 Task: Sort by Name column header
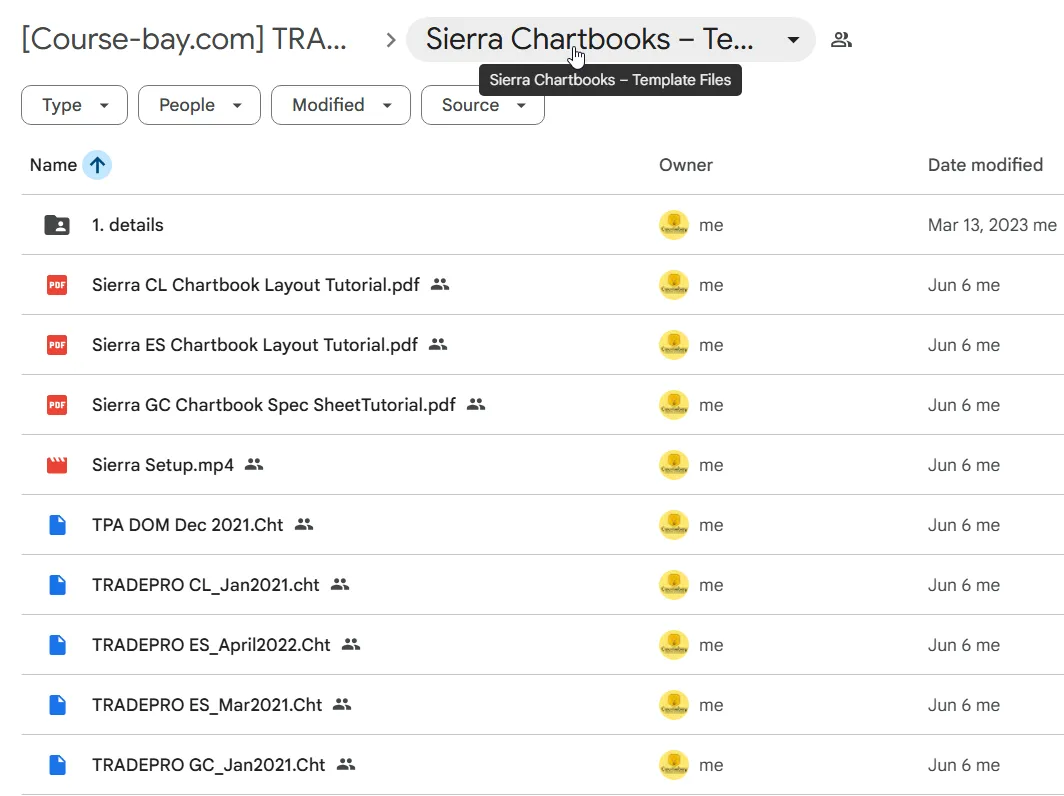53,165
